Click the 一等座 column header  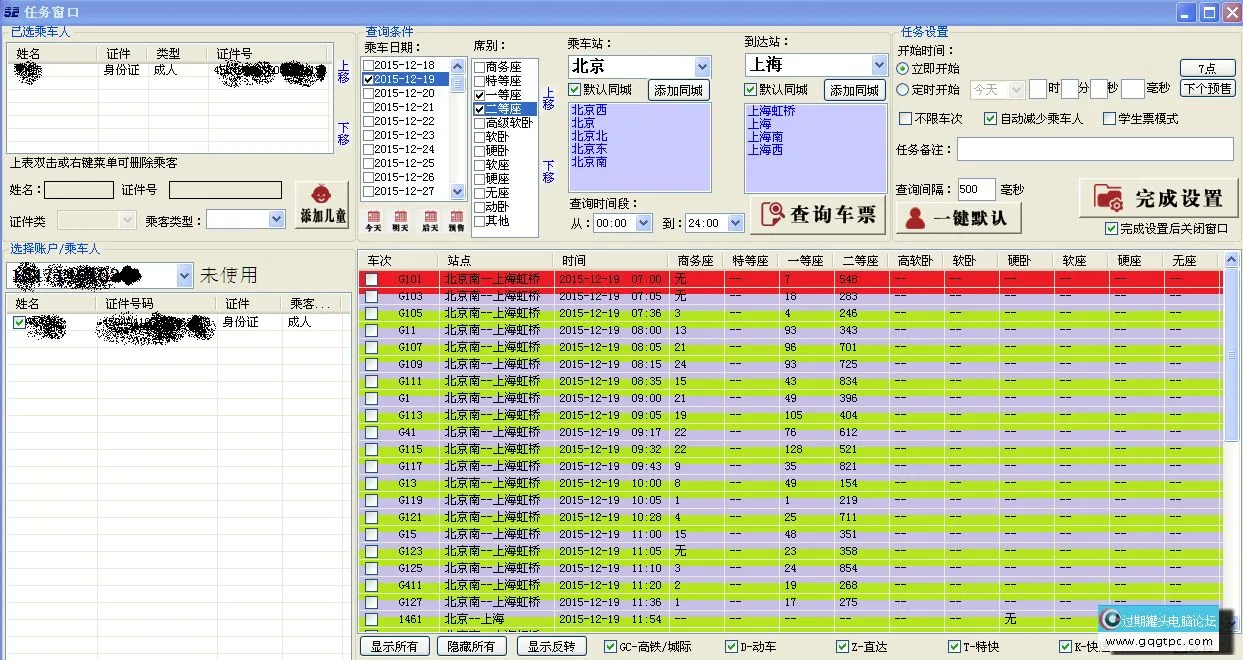point(805,260)
